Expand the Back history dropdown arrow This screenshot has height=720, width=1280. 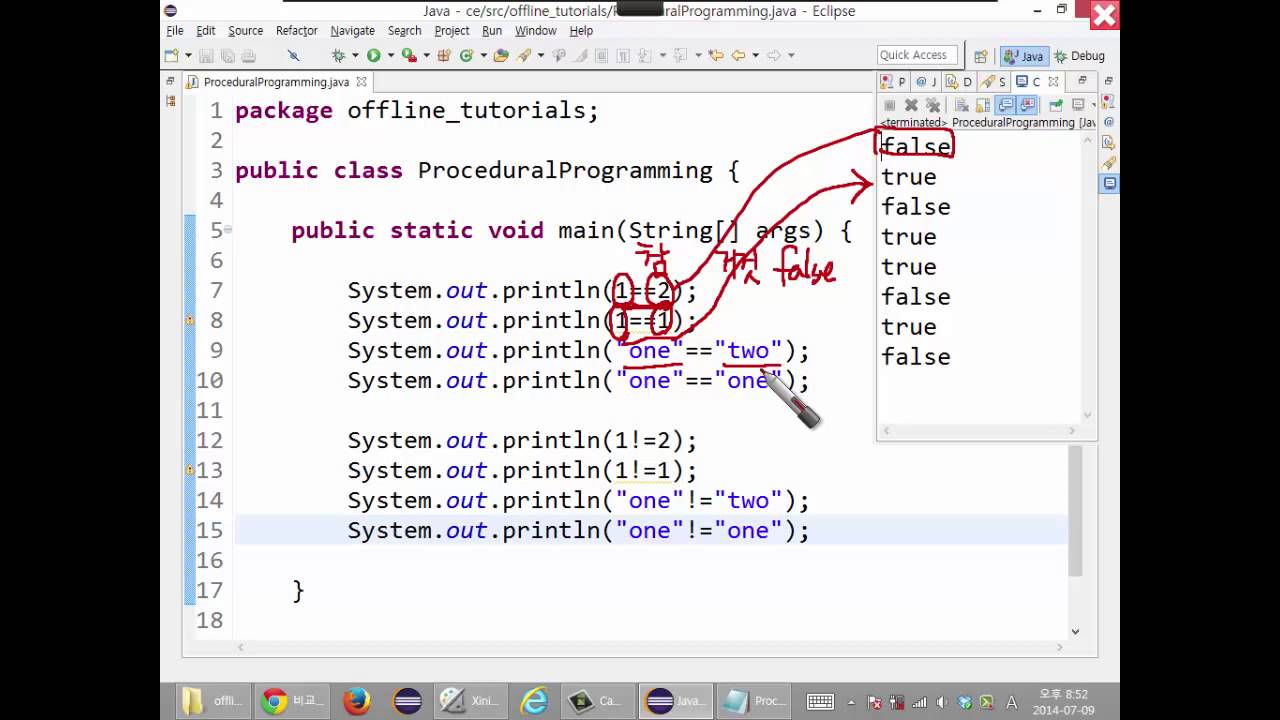click(x=755, y=56)
